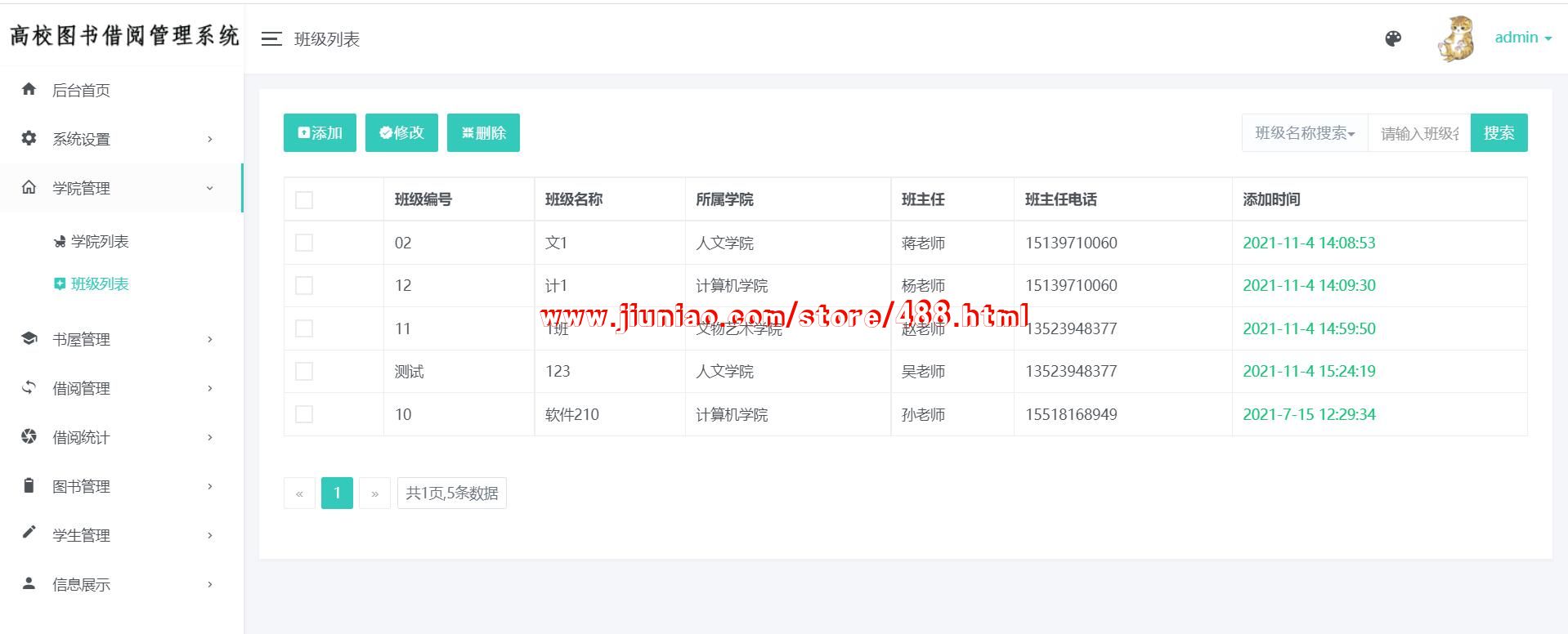Check the box for class 文1
The image size is (1568, 634).
(304, 243)
